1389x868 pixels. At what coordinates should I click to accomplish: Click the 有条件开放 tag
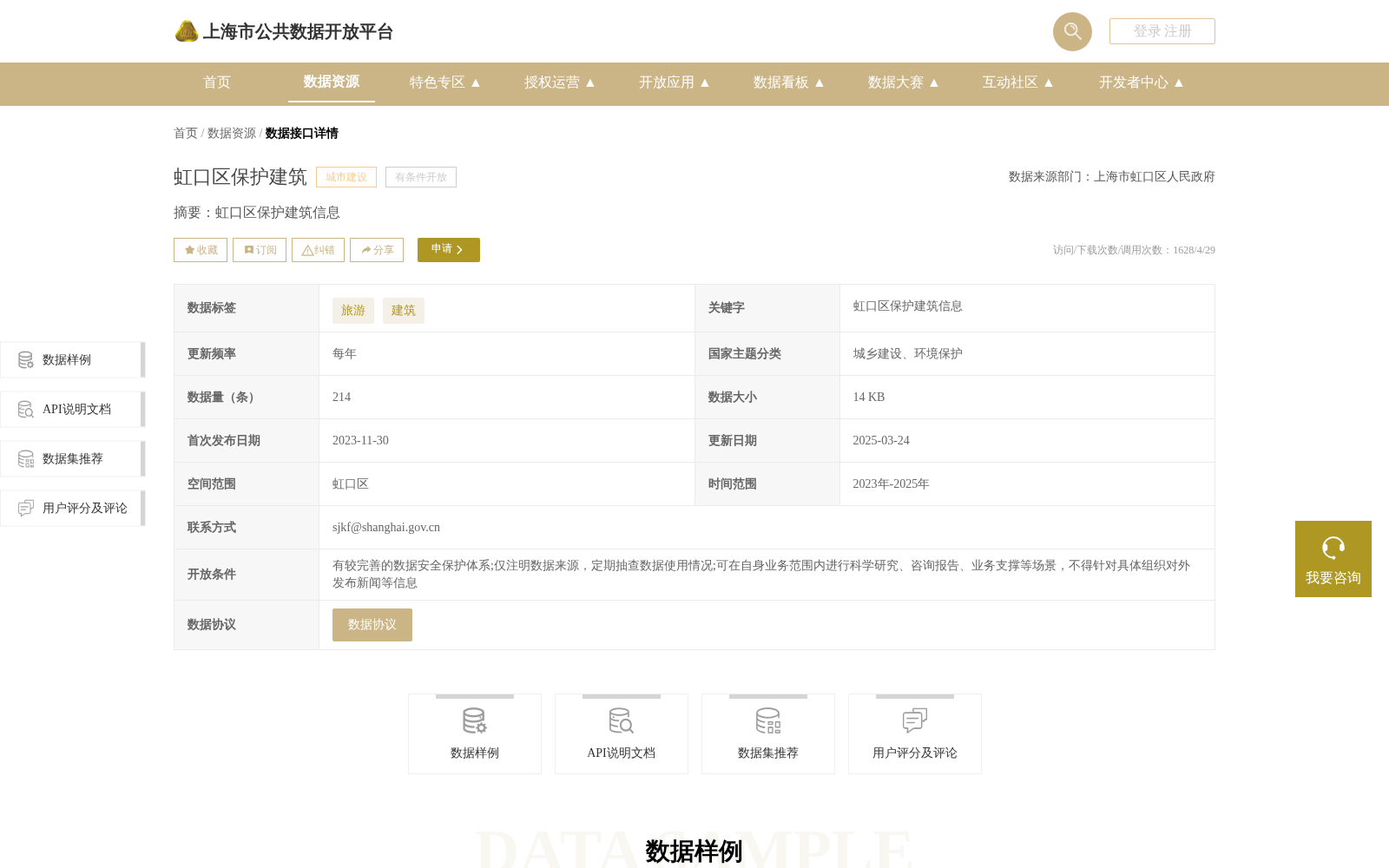(421, 177)
